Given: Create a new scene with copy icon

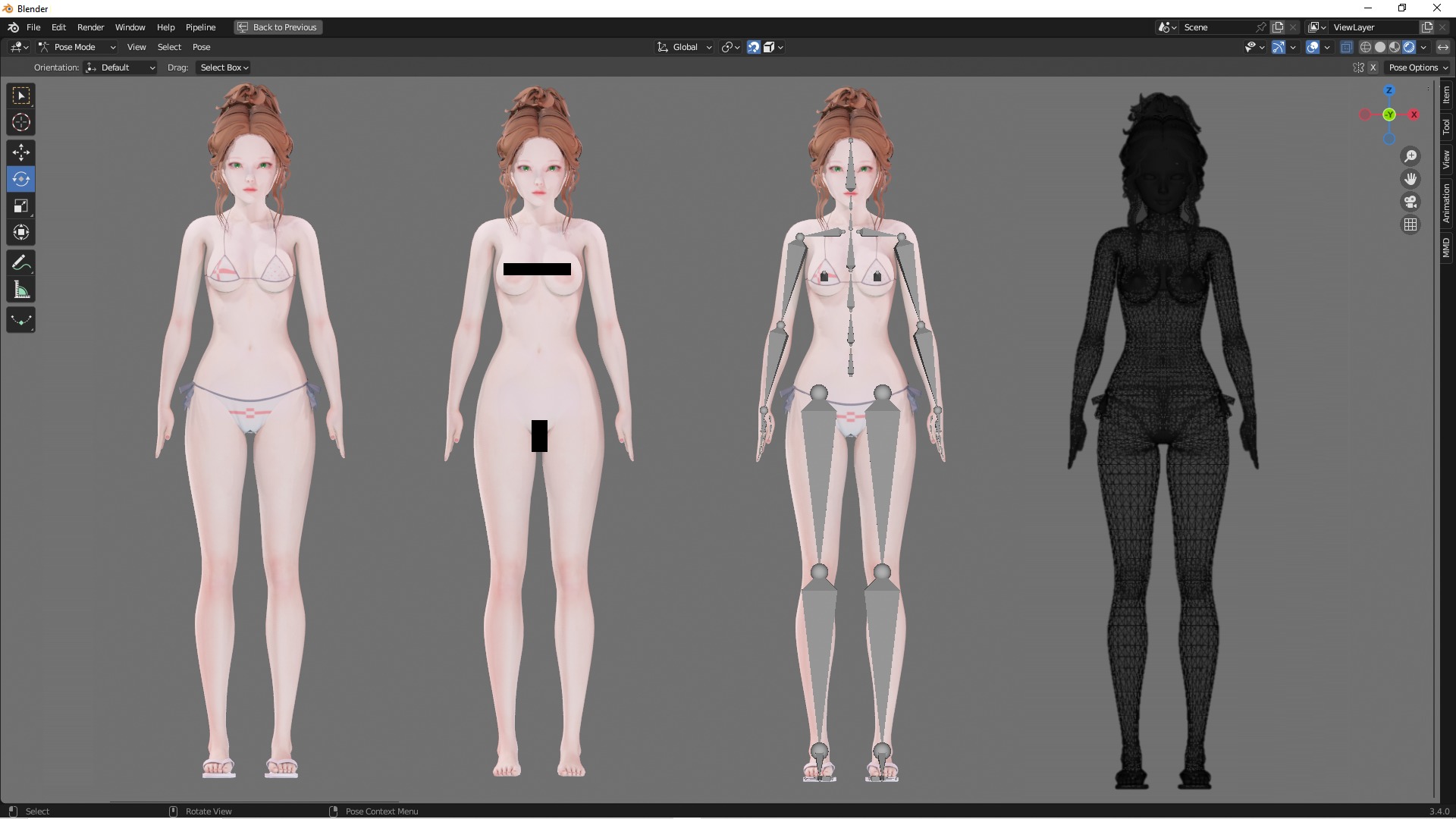Looking at the screenshot, I should coord(1278,27).
